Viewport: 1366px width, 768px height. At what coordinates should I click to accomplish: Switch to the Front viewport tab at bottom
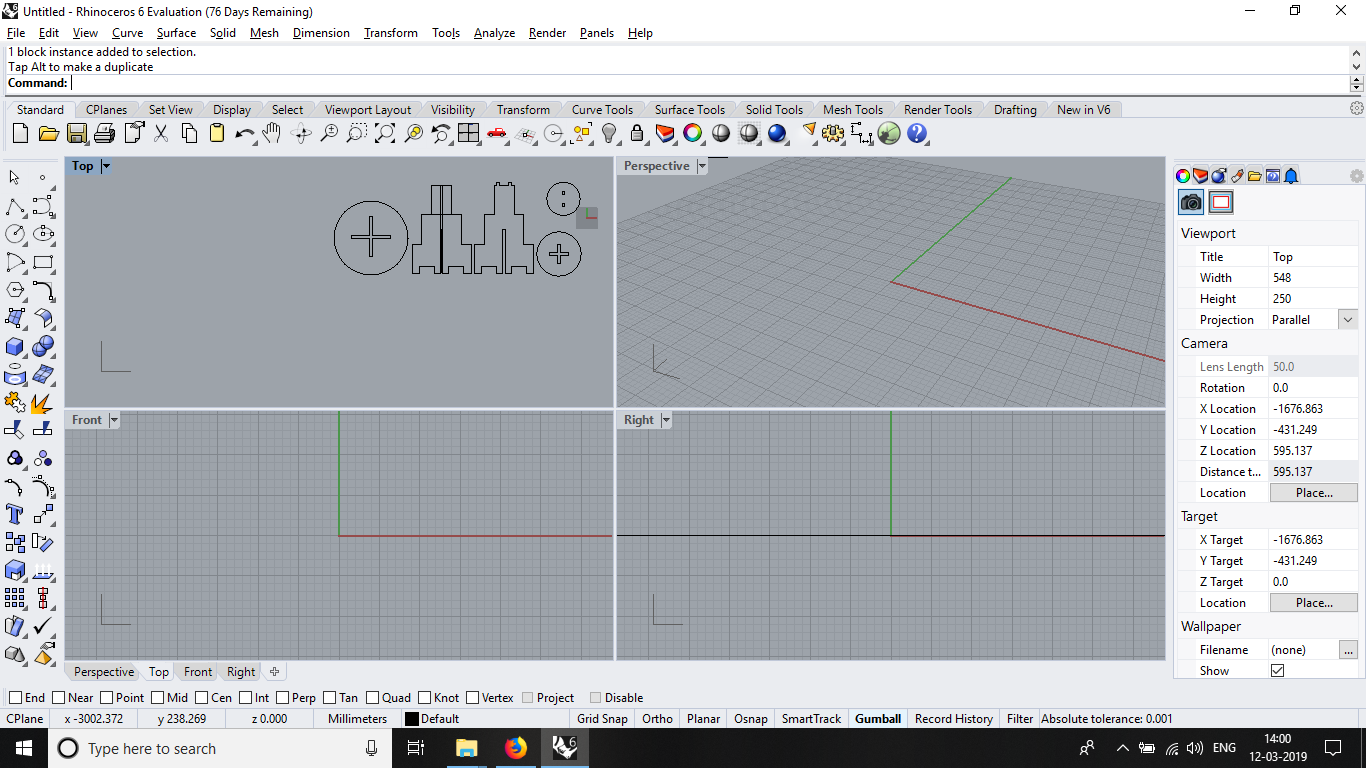click(198, 672)
